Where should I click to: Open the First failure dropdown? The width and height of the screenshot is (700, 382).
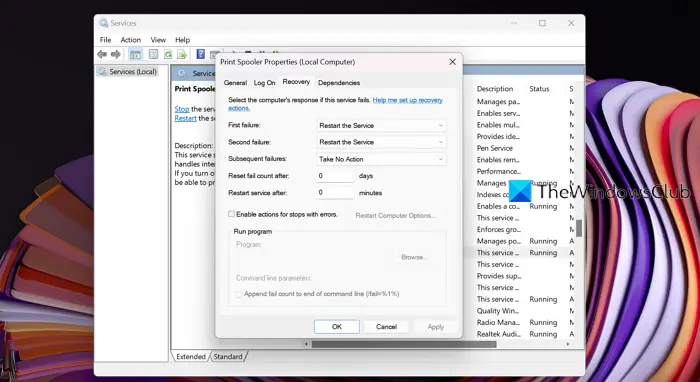tap(381, 125)
